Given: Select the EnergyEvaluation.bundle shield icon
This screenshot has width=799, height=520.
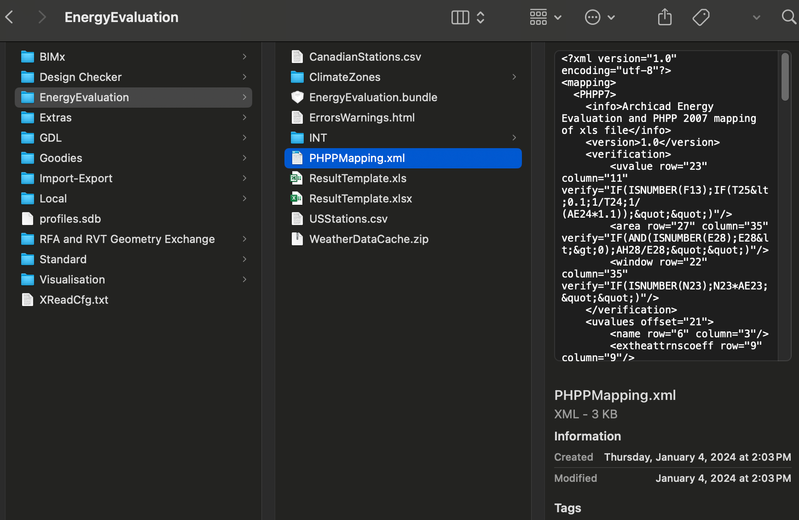Looking at the screenshot, I should click(x=297, y=97).
